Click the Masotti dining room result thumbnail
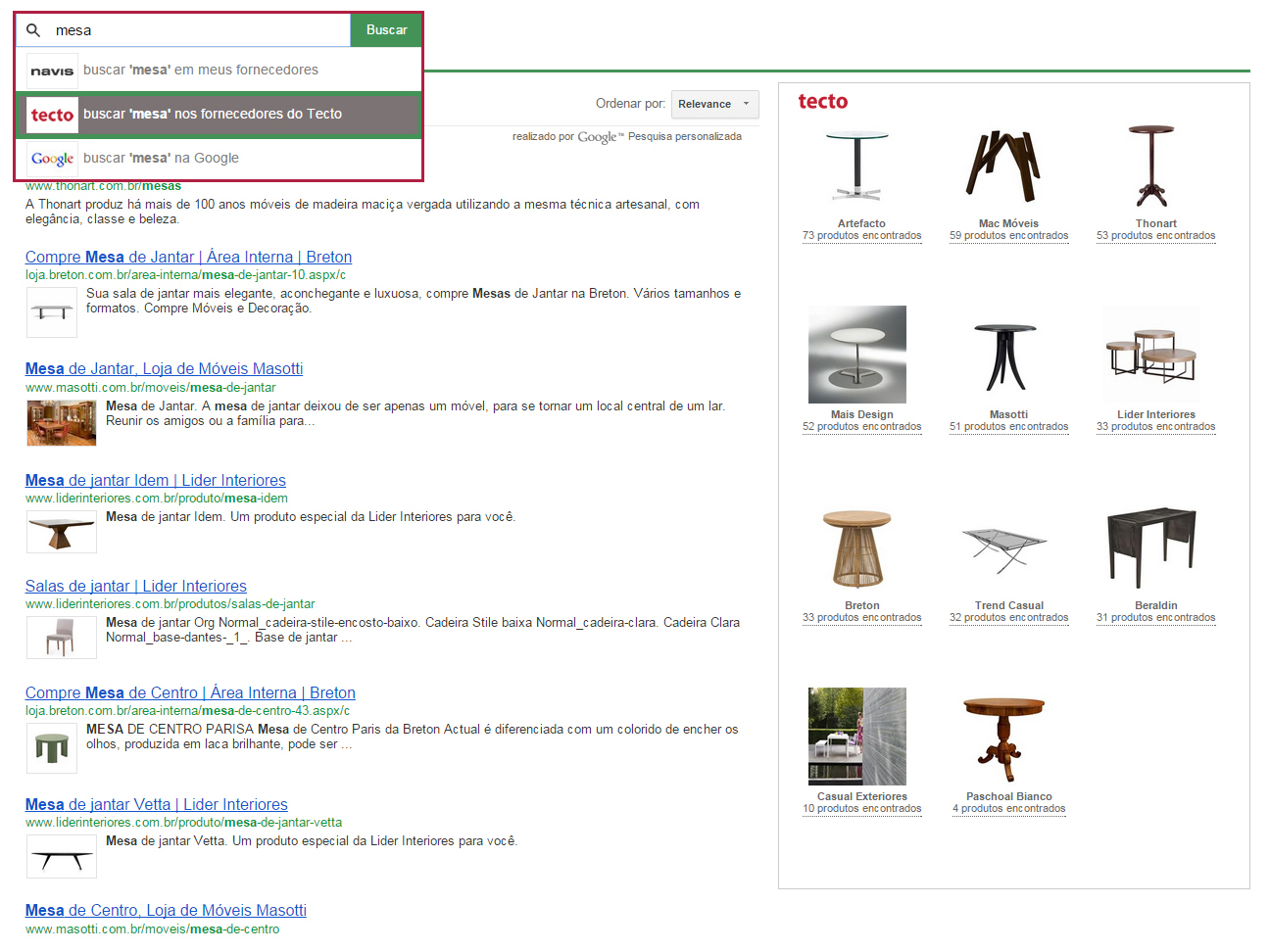This screenshot has width=1270, height=952. point(62,424)
